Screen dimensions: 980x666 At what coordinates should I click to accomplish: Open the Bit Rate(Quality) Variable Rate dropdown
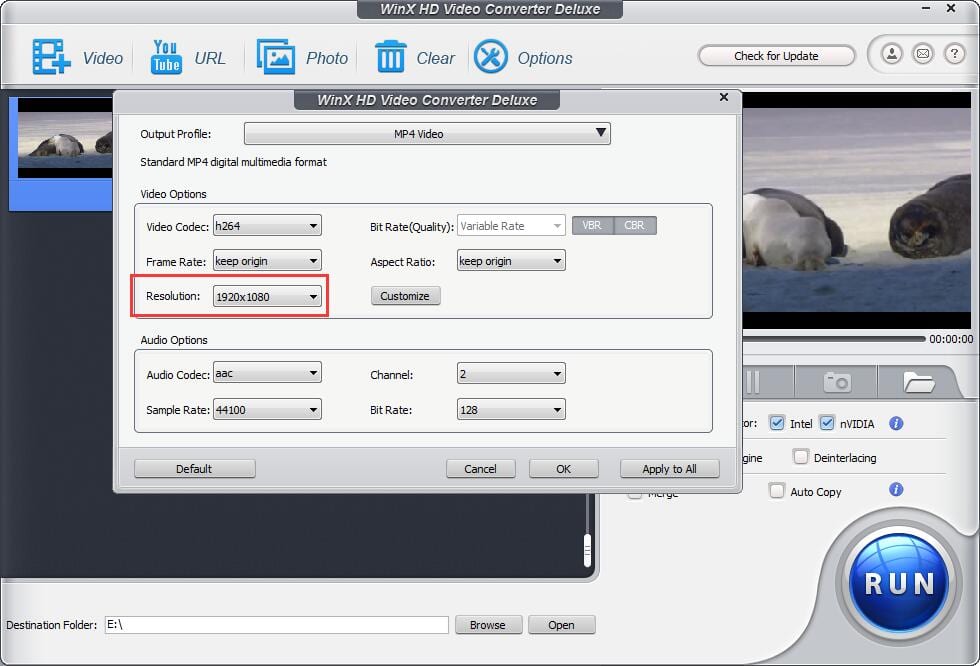pos(511,226)
